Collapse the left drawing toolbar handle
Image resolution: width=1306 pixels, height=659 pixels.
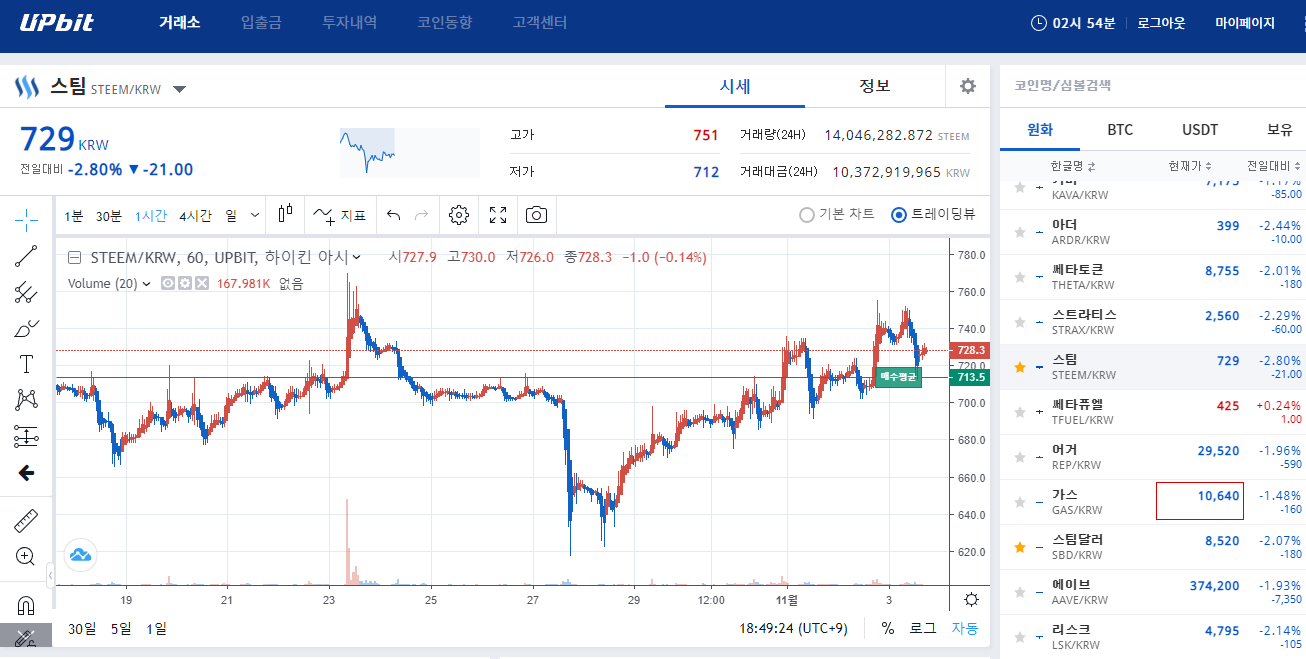[x=51, y=576]
